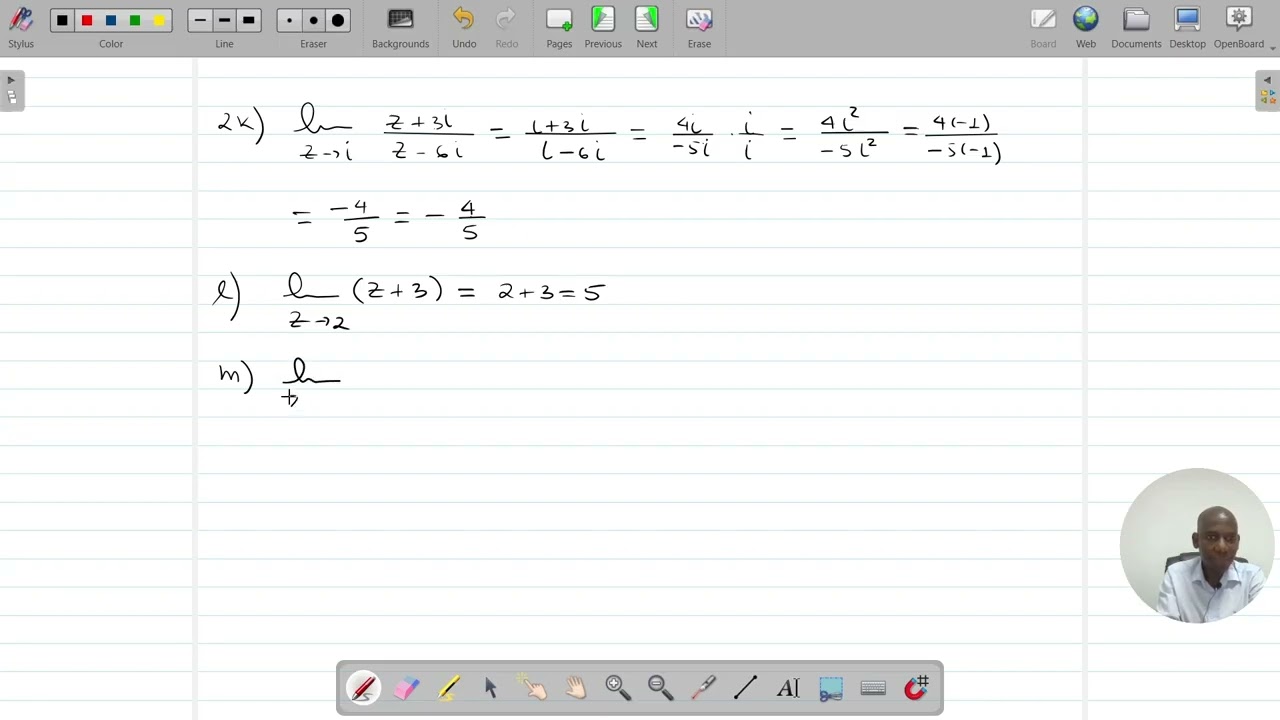Pick the large eraser size
1280x720 pixels.
coord(338,20)
